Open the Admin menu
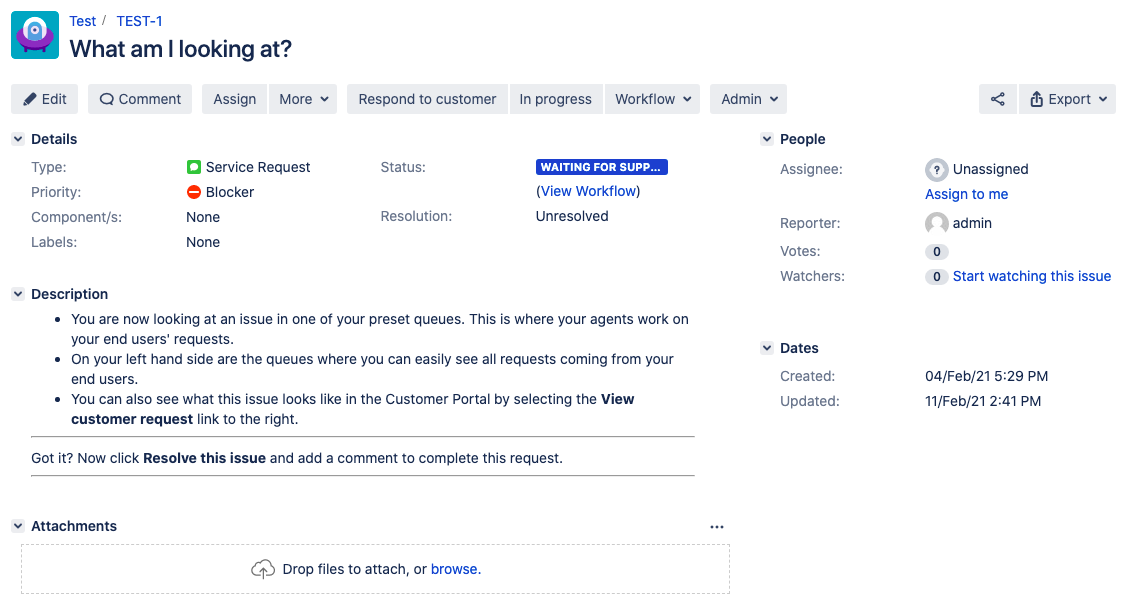 [748, 99]
